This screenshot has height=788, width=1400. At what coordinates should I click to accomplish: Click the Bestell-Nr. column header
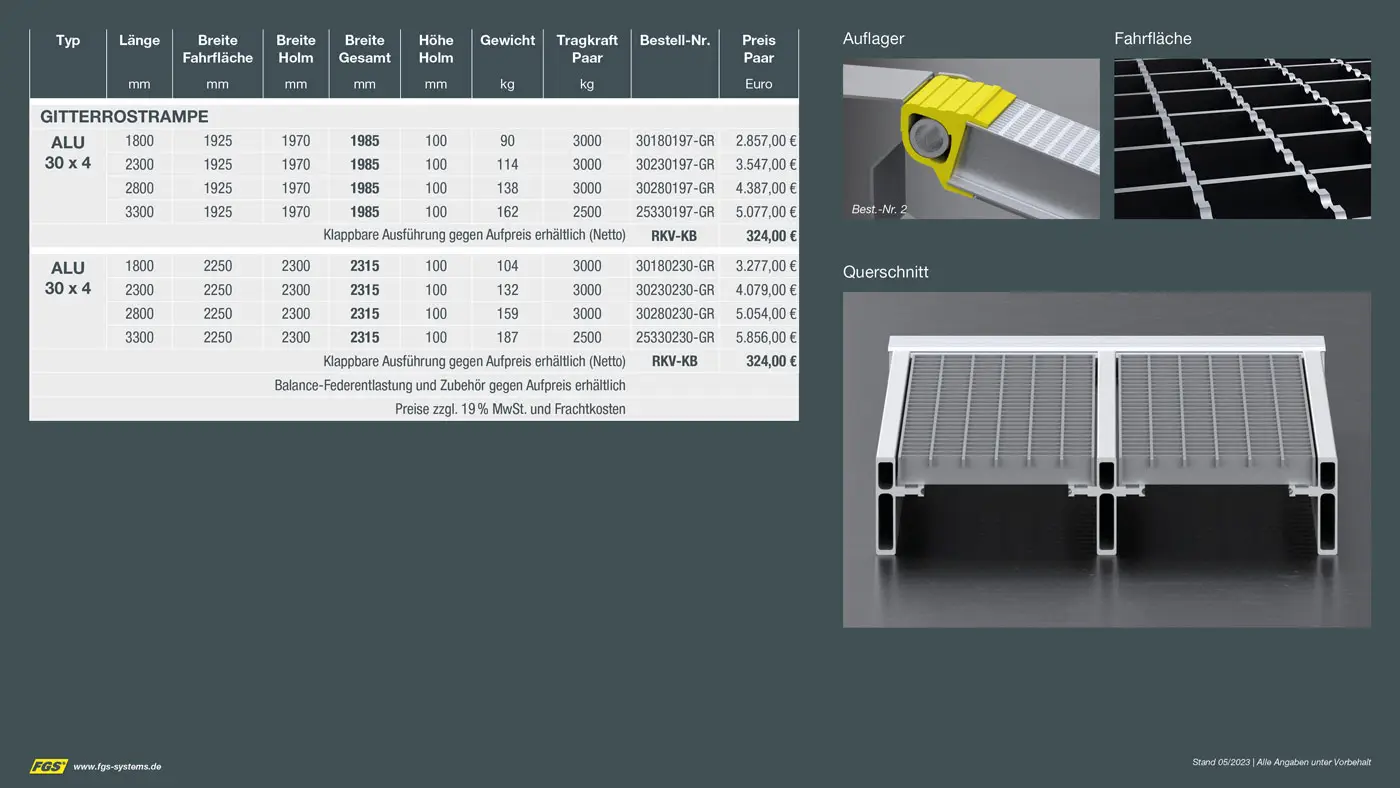(x=674, y=41)
